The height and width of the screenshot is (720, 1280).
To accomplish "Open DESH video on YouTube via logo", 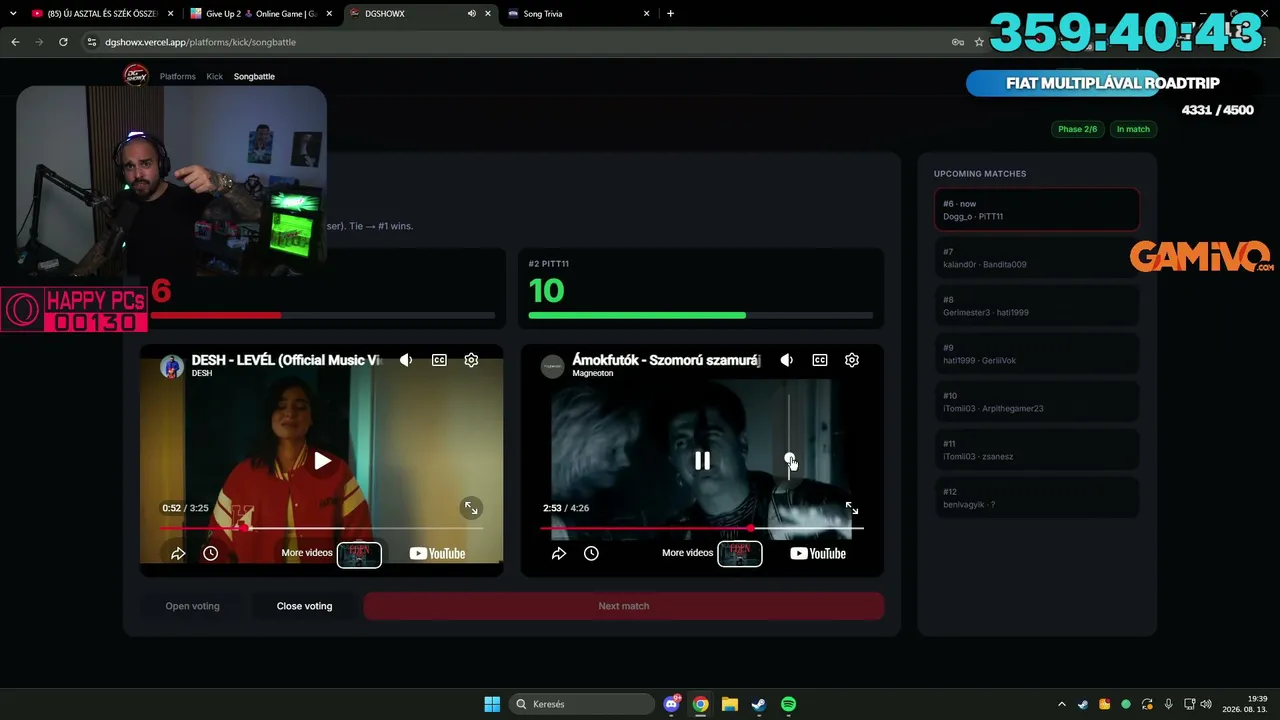I will coord(437,553).
